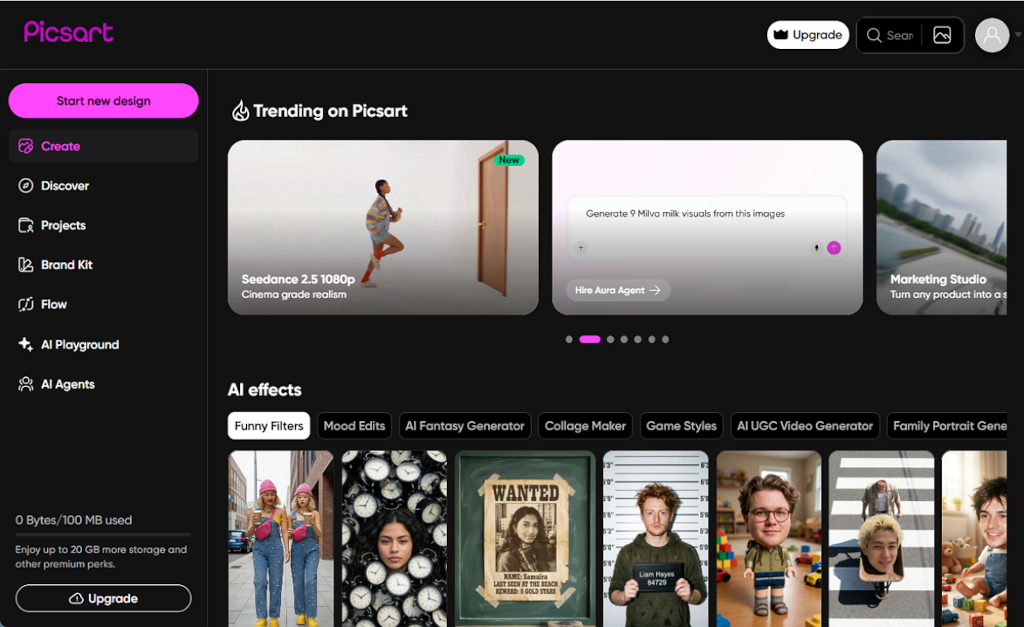Click the image search icon in header
Screen dimensions: 1024x627
[942, 35]
